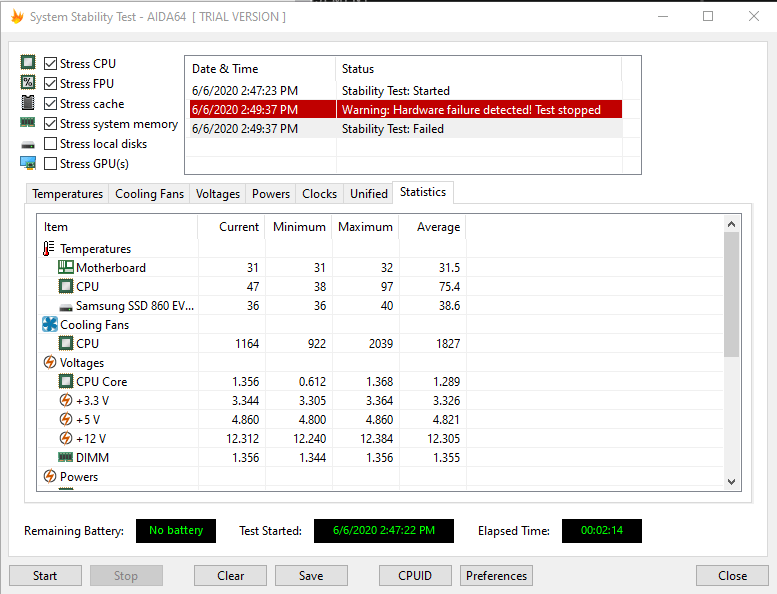777x594 pixels.
Task: Select the red hardware failure warning log row
Action: [405, 109]
